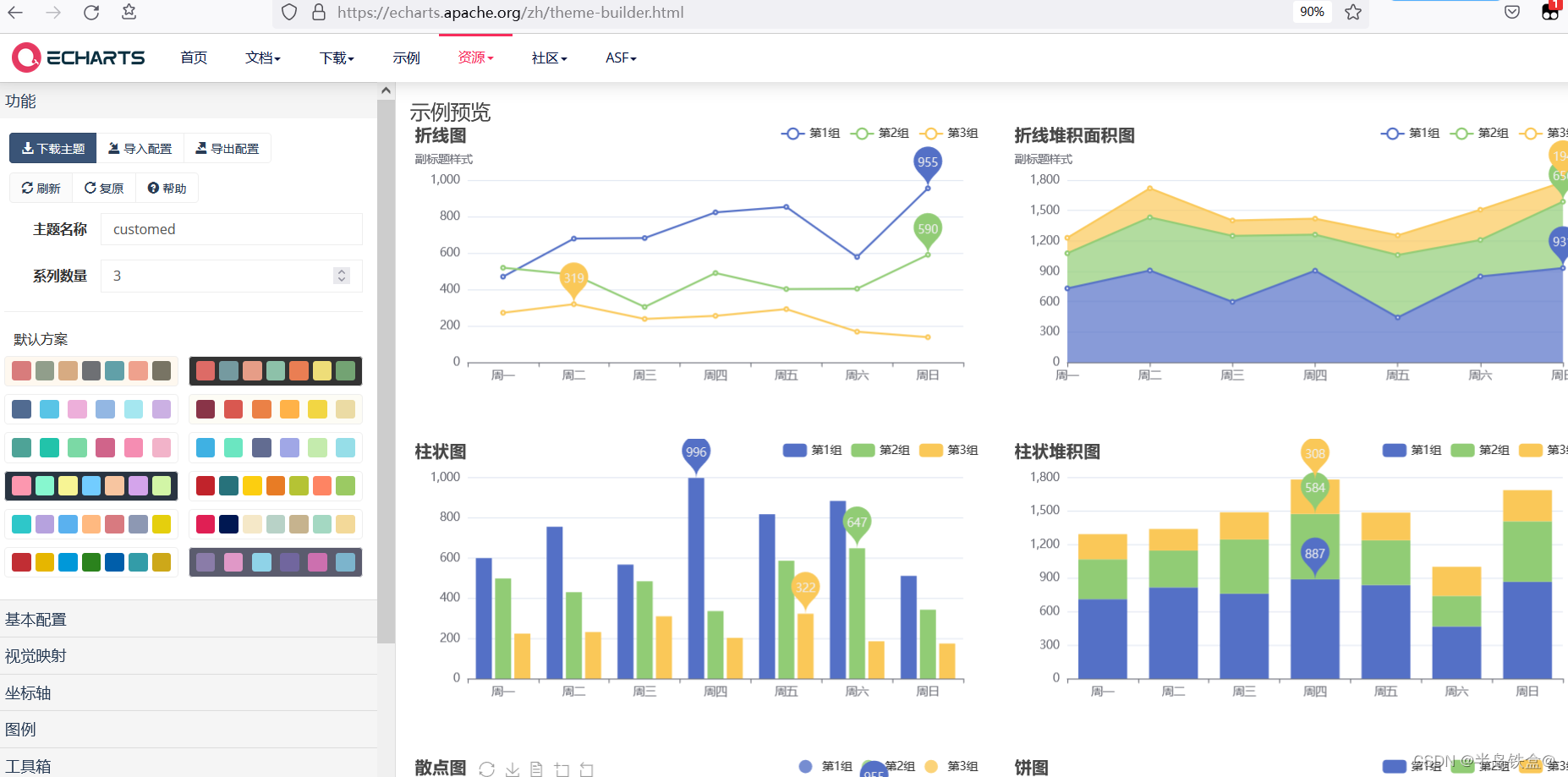The image size is (1568, 777).
Task: Open the 社区 dropdown menu
Action: (x=549, y=57)
